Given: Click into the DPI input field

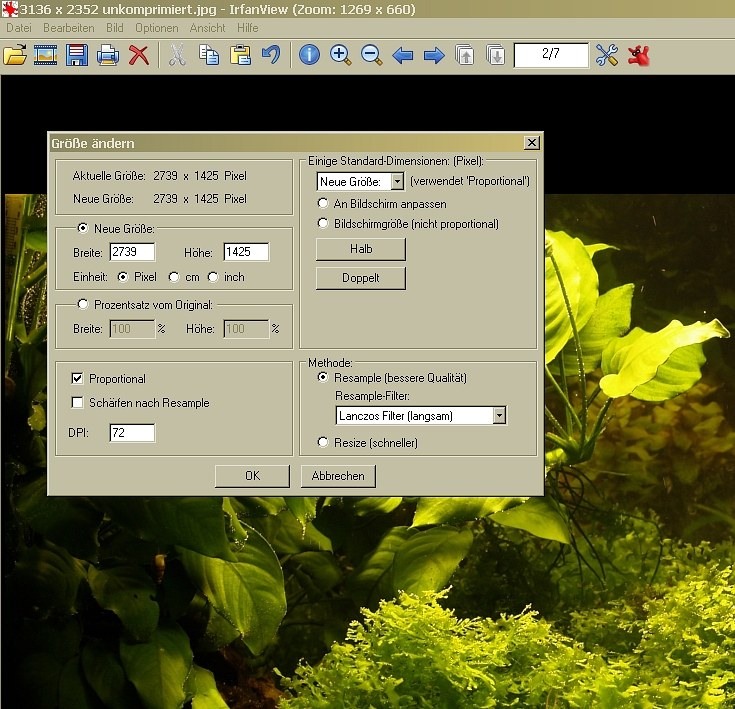Looking at the screenshot, I should point(131,432).
